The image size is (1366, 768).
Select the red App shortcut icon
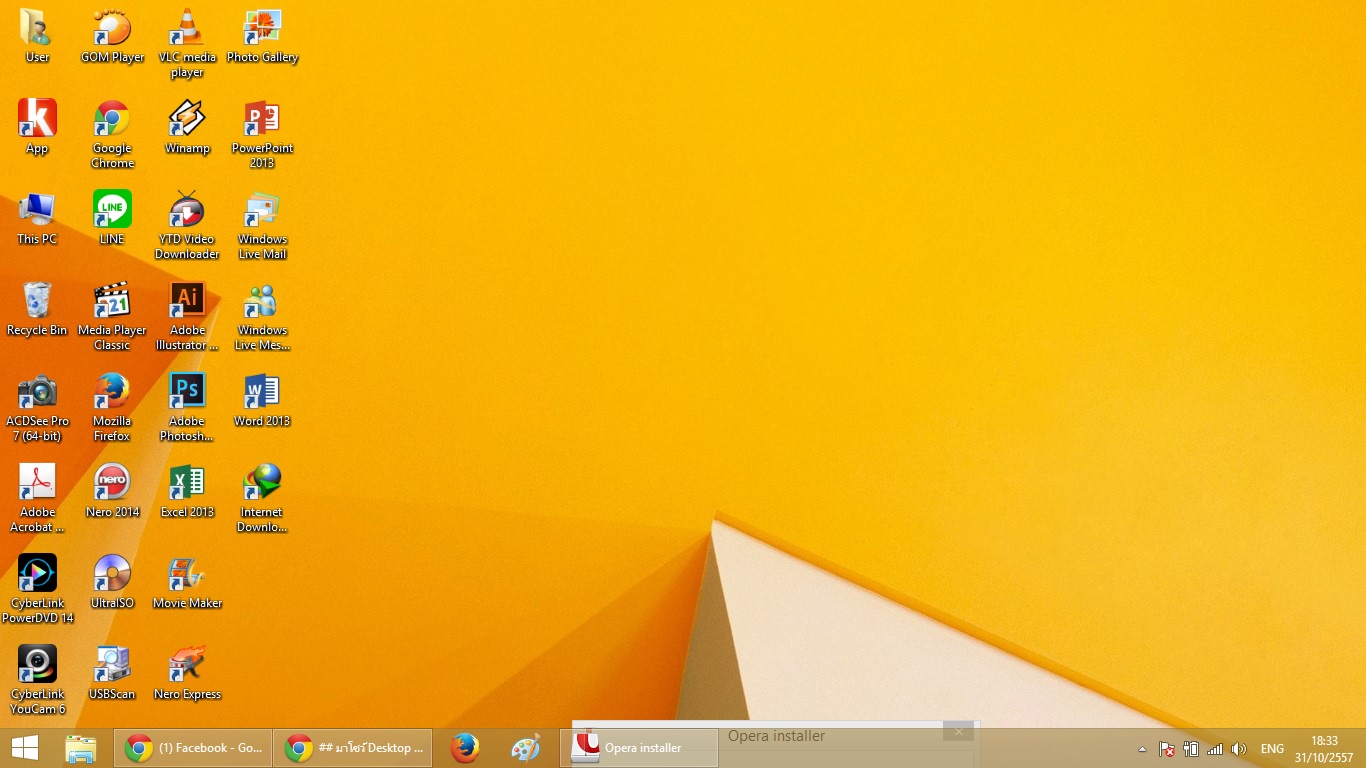[x=37, y=127]
